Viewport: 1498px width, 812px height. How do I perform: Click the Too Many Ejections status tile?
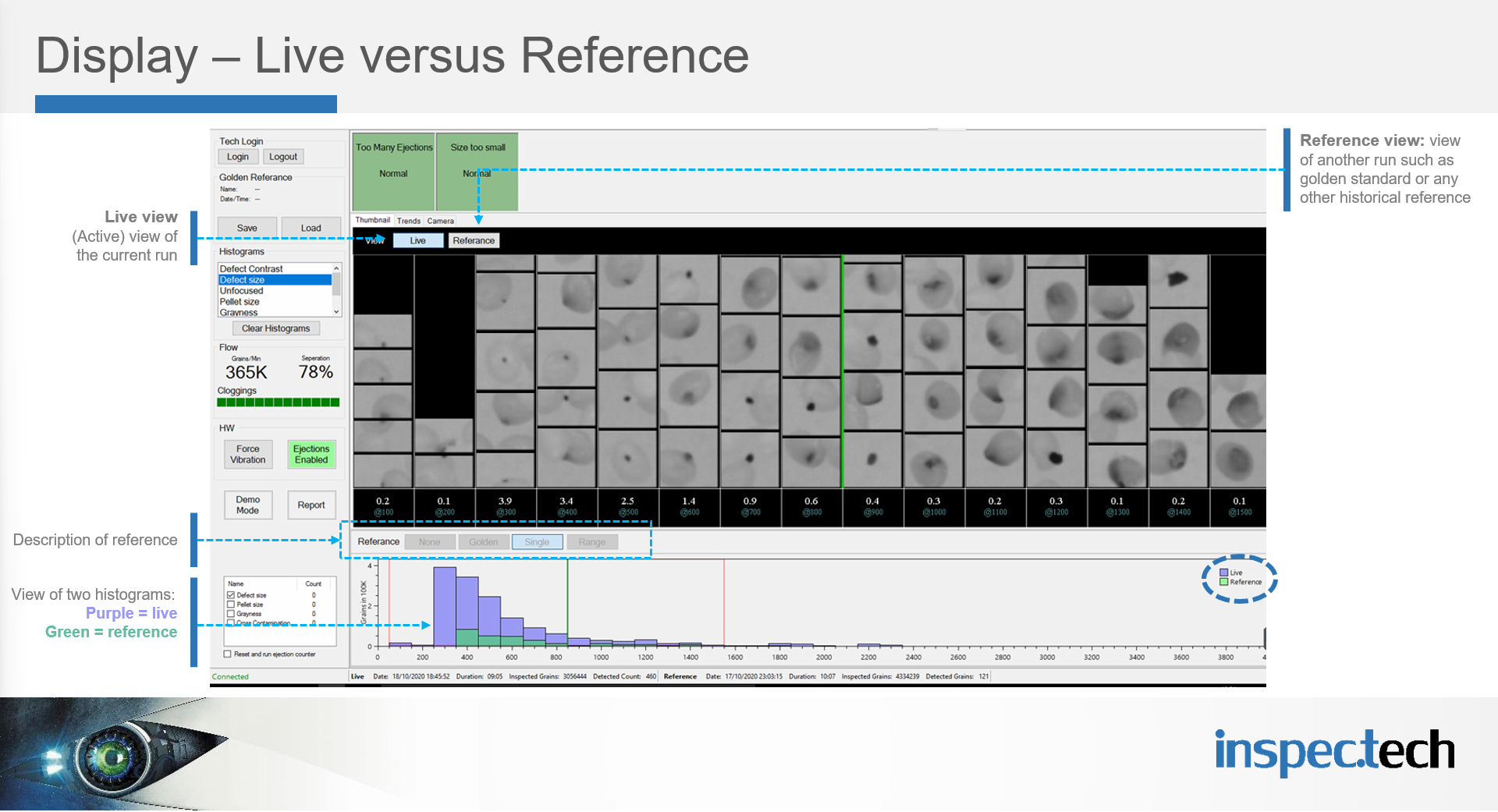pyautogui.click(x=394, y=172)
